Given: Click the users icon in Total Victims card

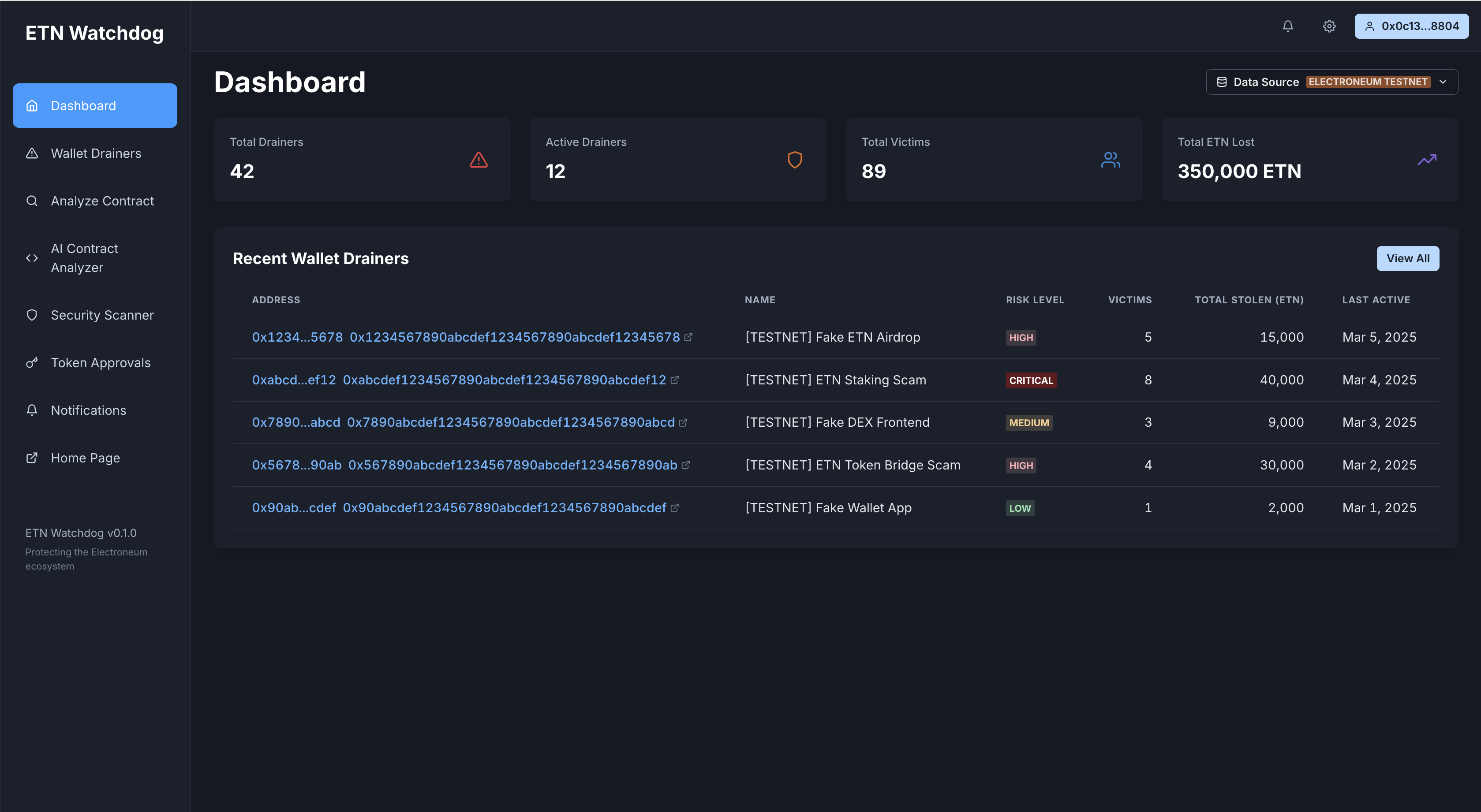Looking at the screenshot, I should click(x=1110, y=160).
